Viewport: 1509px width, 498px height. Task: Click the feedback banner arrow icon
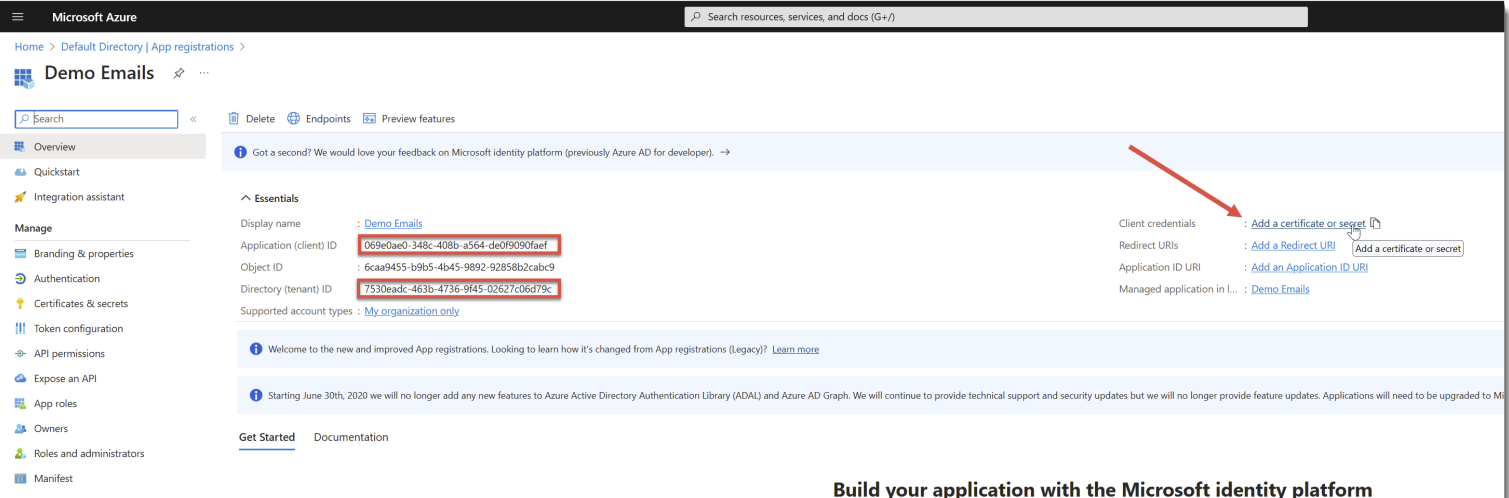point(725,152)
